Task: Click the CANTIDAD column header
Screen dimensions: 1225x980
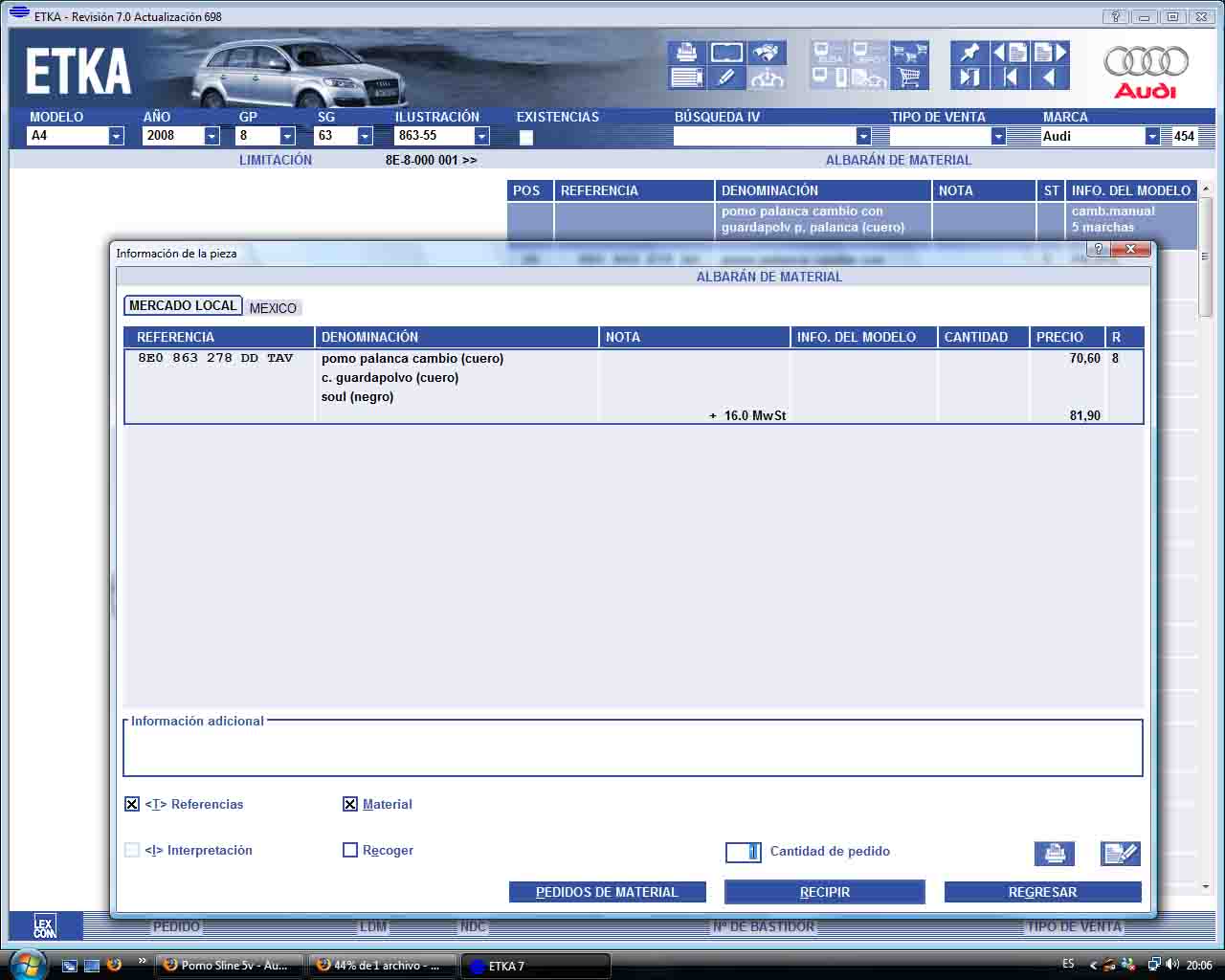Action: pos(983,337)
